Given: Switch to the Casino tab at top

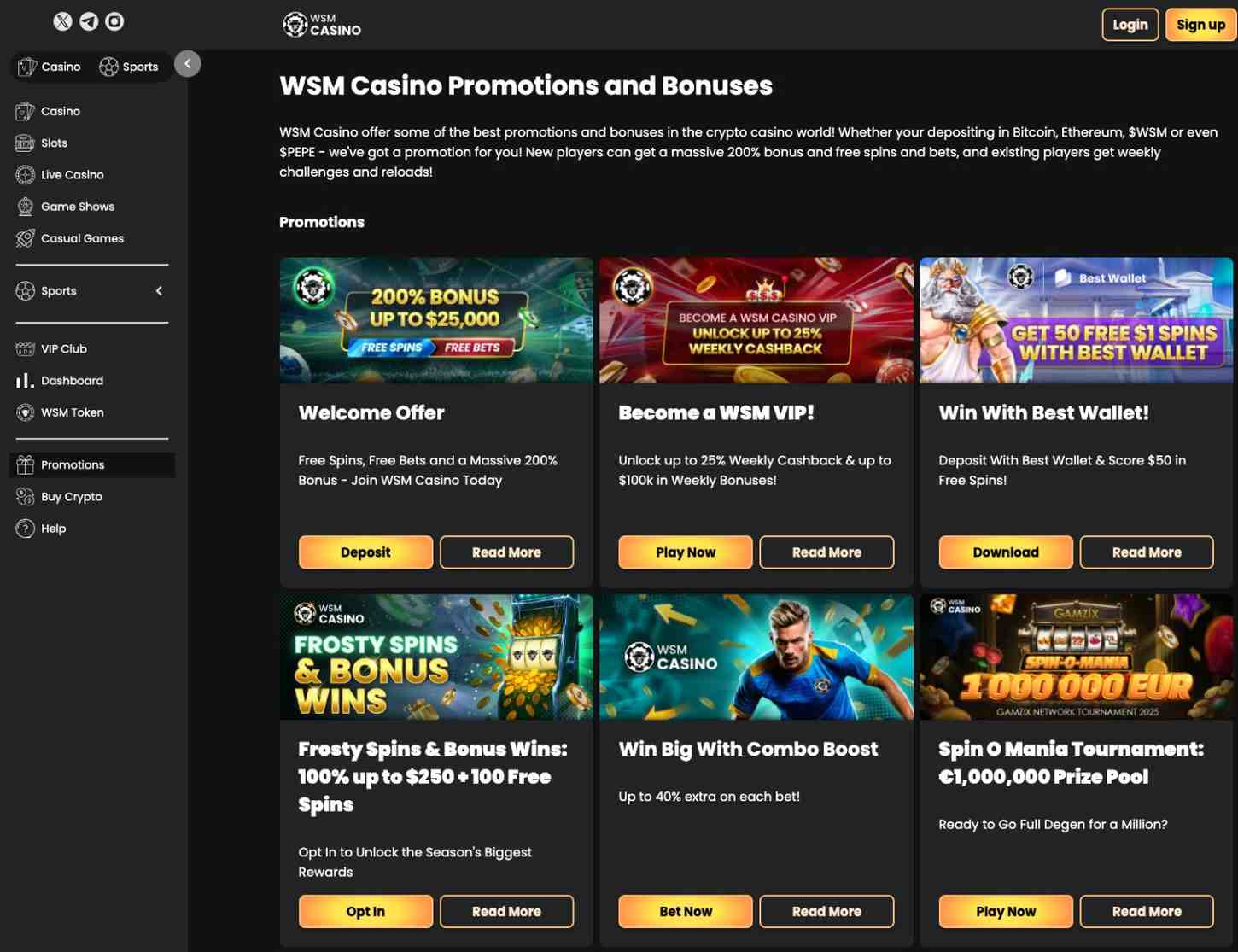Looking at the screenshot, I should pyautogui.click(x=50, y=67).
